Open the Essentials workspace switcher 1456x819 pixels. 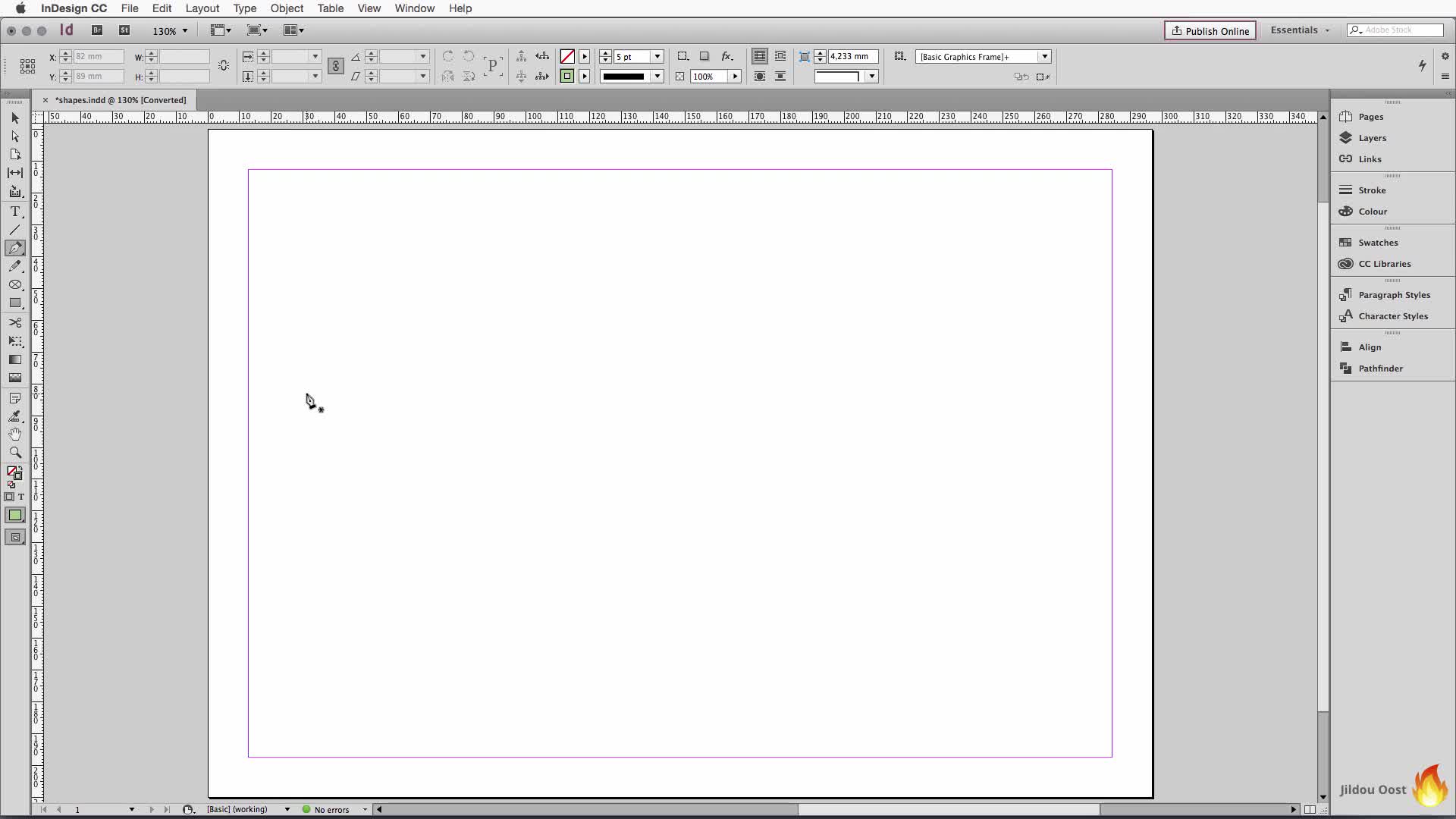click(1300, 30)
